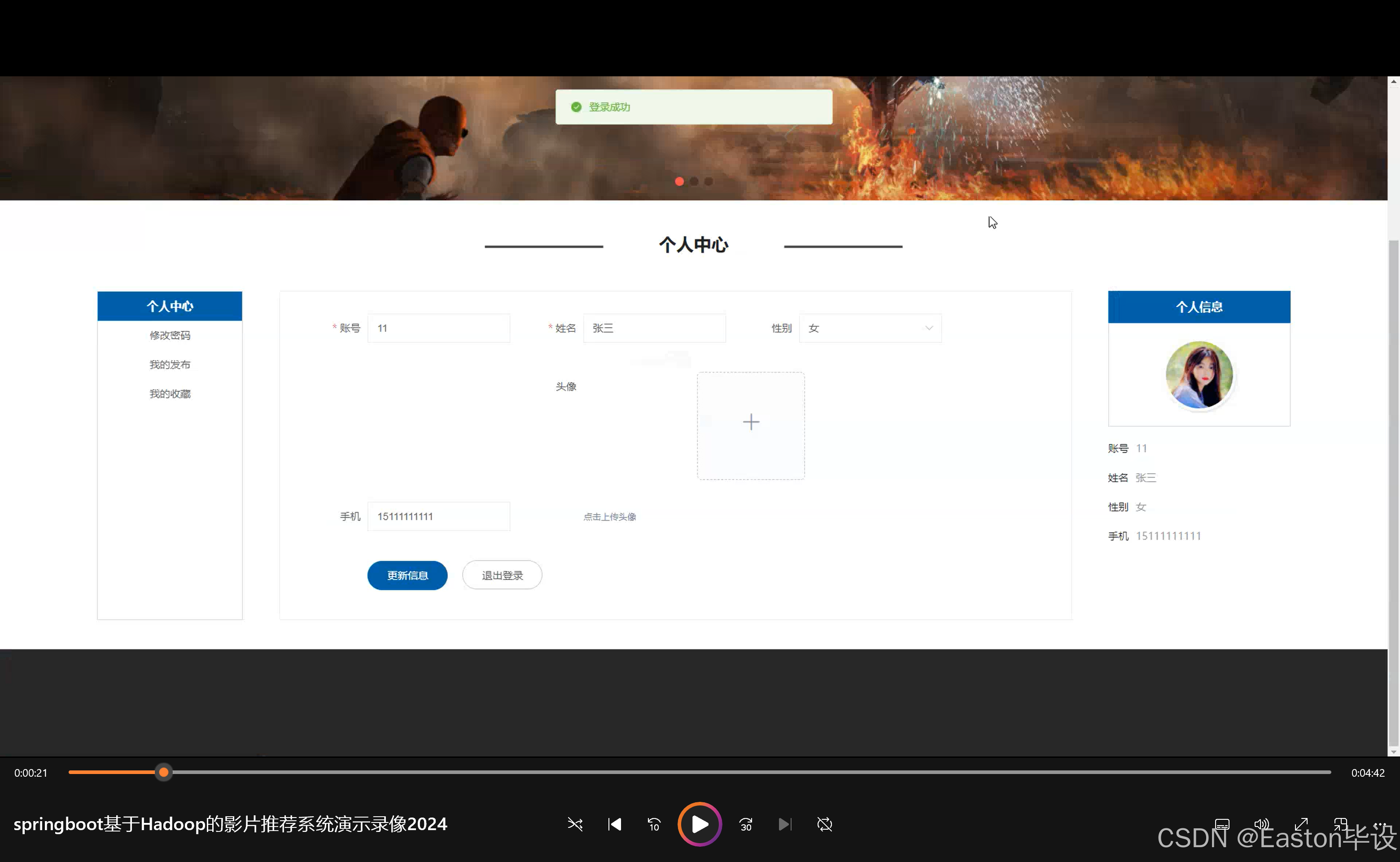Click the scrollbar up arrow
The image size is (1400, 862).
point(1394,82)
